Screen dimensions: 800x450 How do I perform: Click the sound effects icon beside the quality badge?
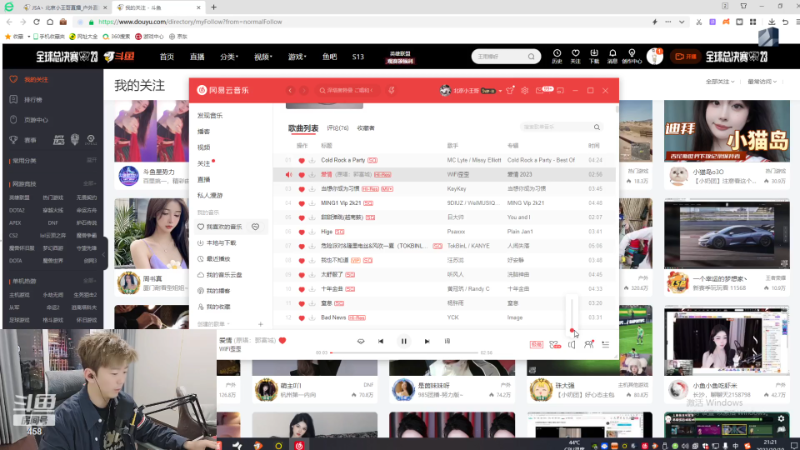pyautogui.click(x=555, y=345)
